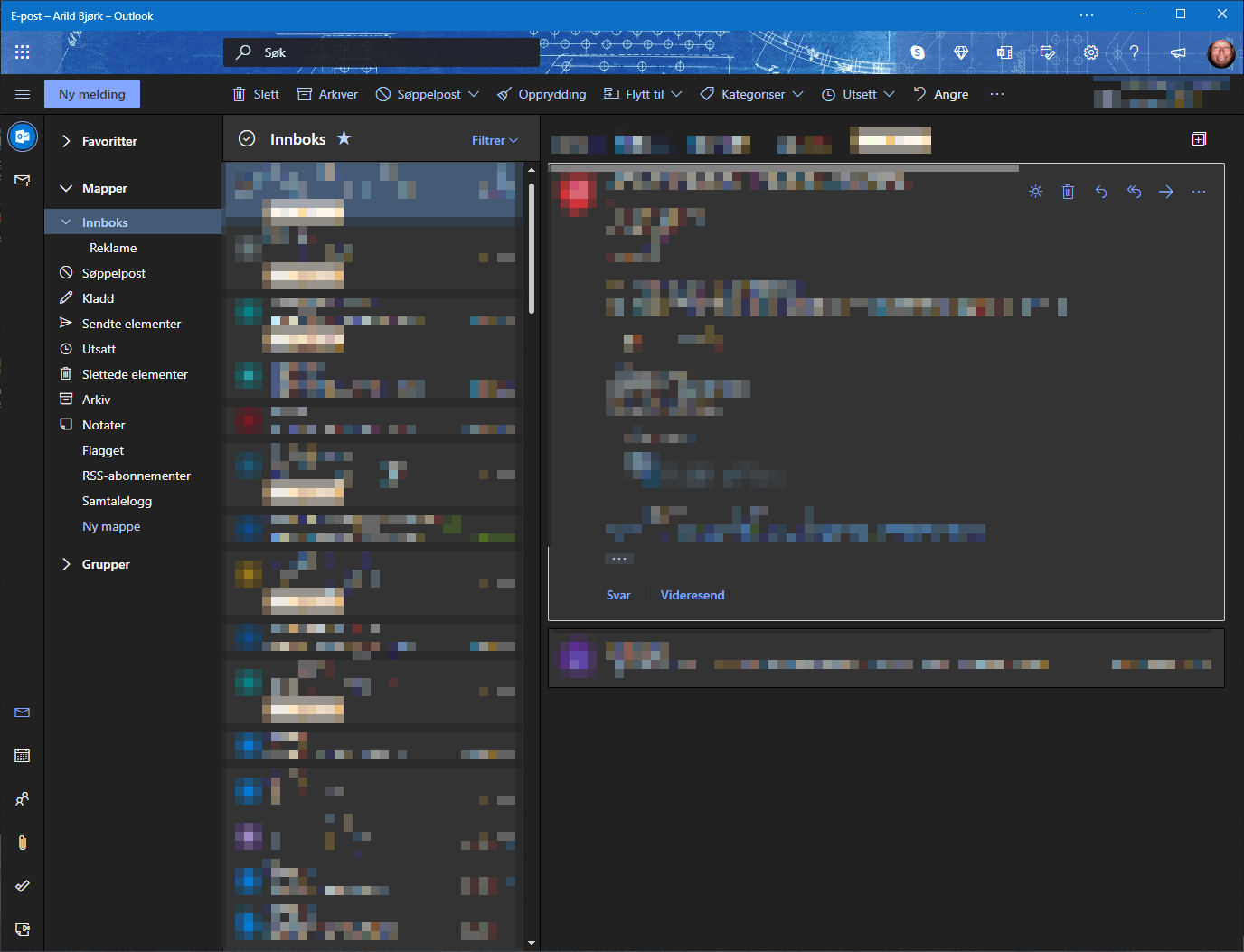
Task: Toggle select-all circle checkbox beside Innboks
Action: [x=247, y=139]
